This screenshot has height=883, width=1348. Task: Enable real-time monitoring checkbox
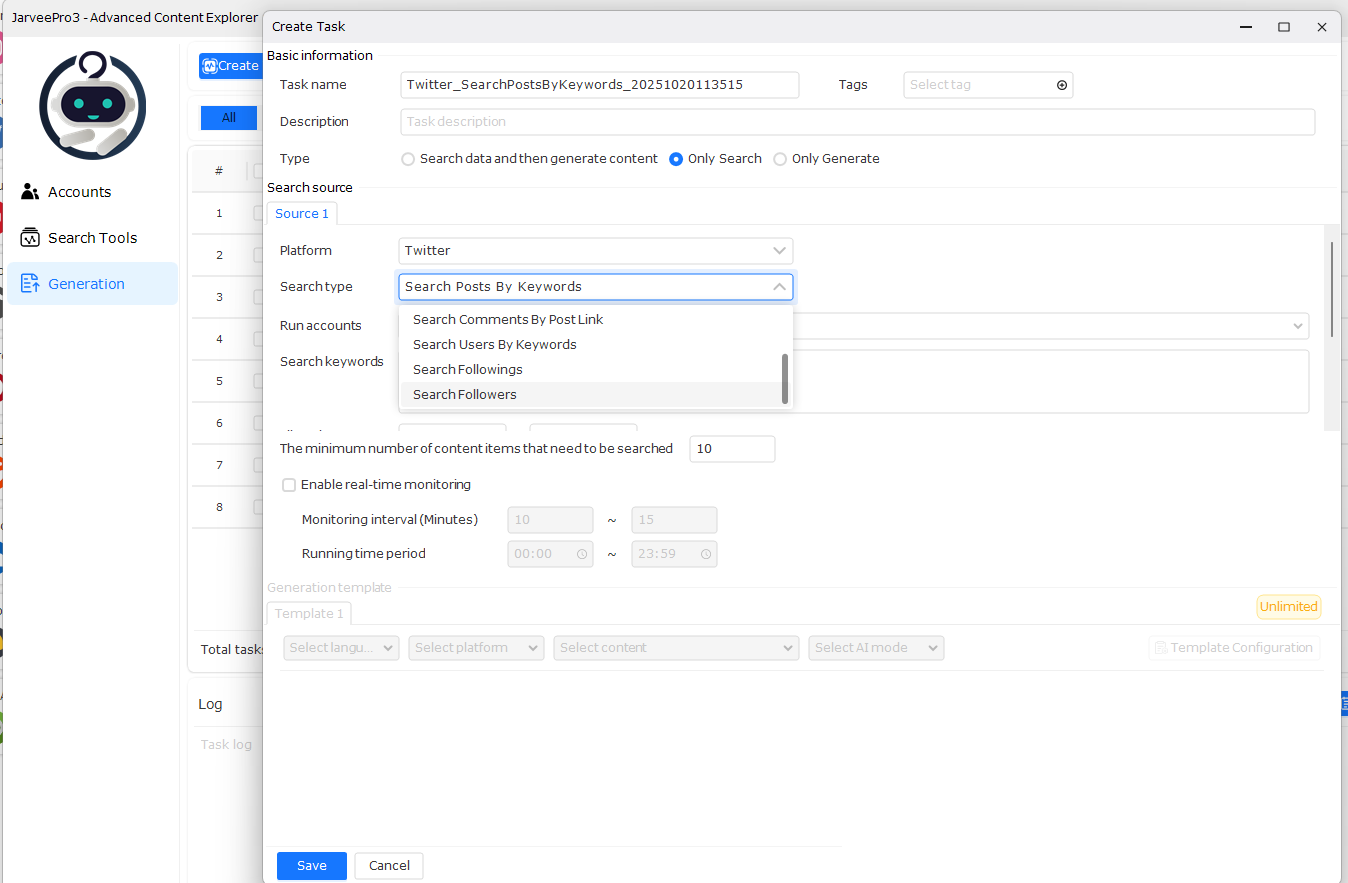[x=289, y=485]
